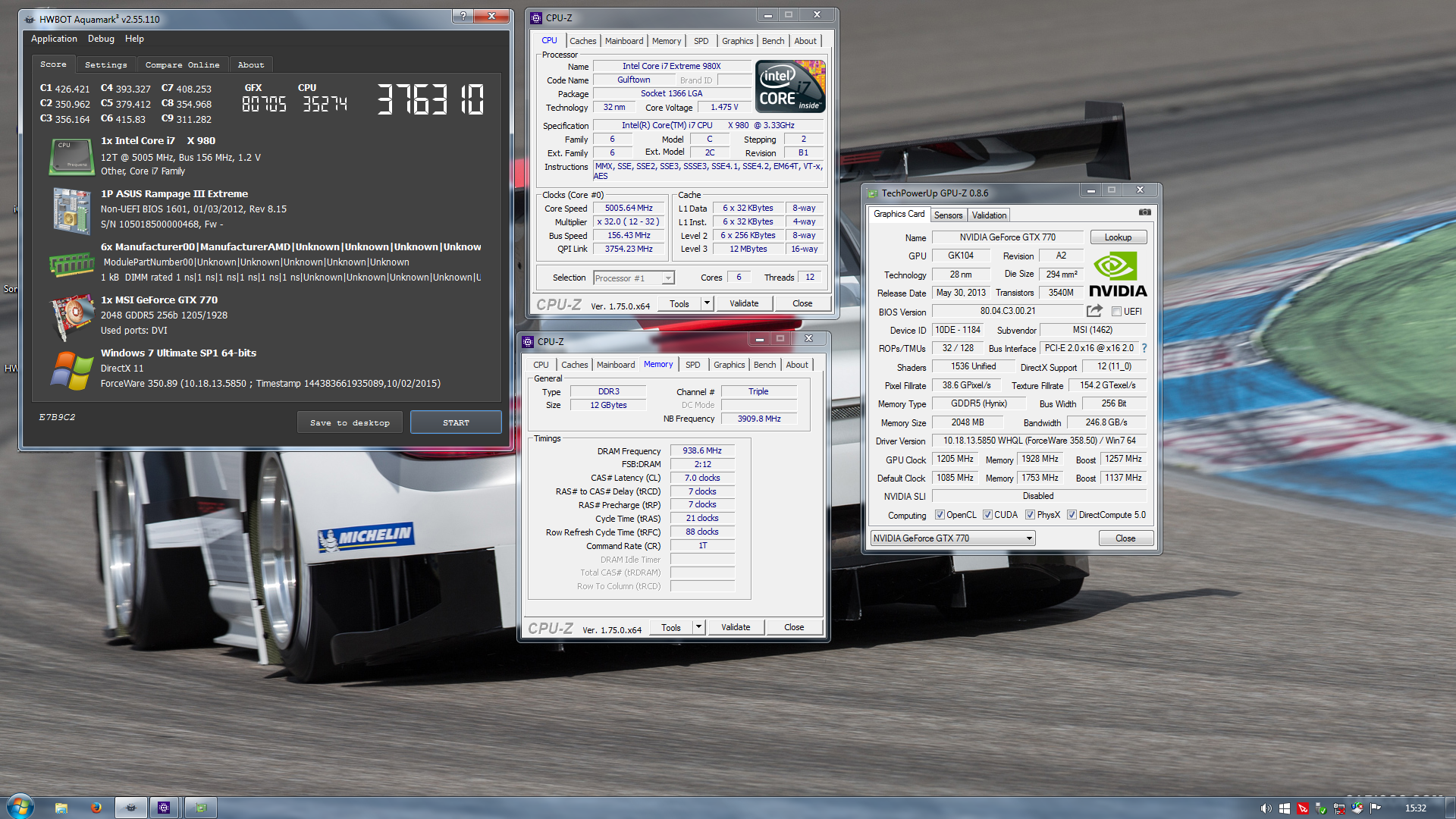Switch to GPU-Z taskbar button
The height and width of the screenshot is (819, 1456).
click(x=201, y=808)
